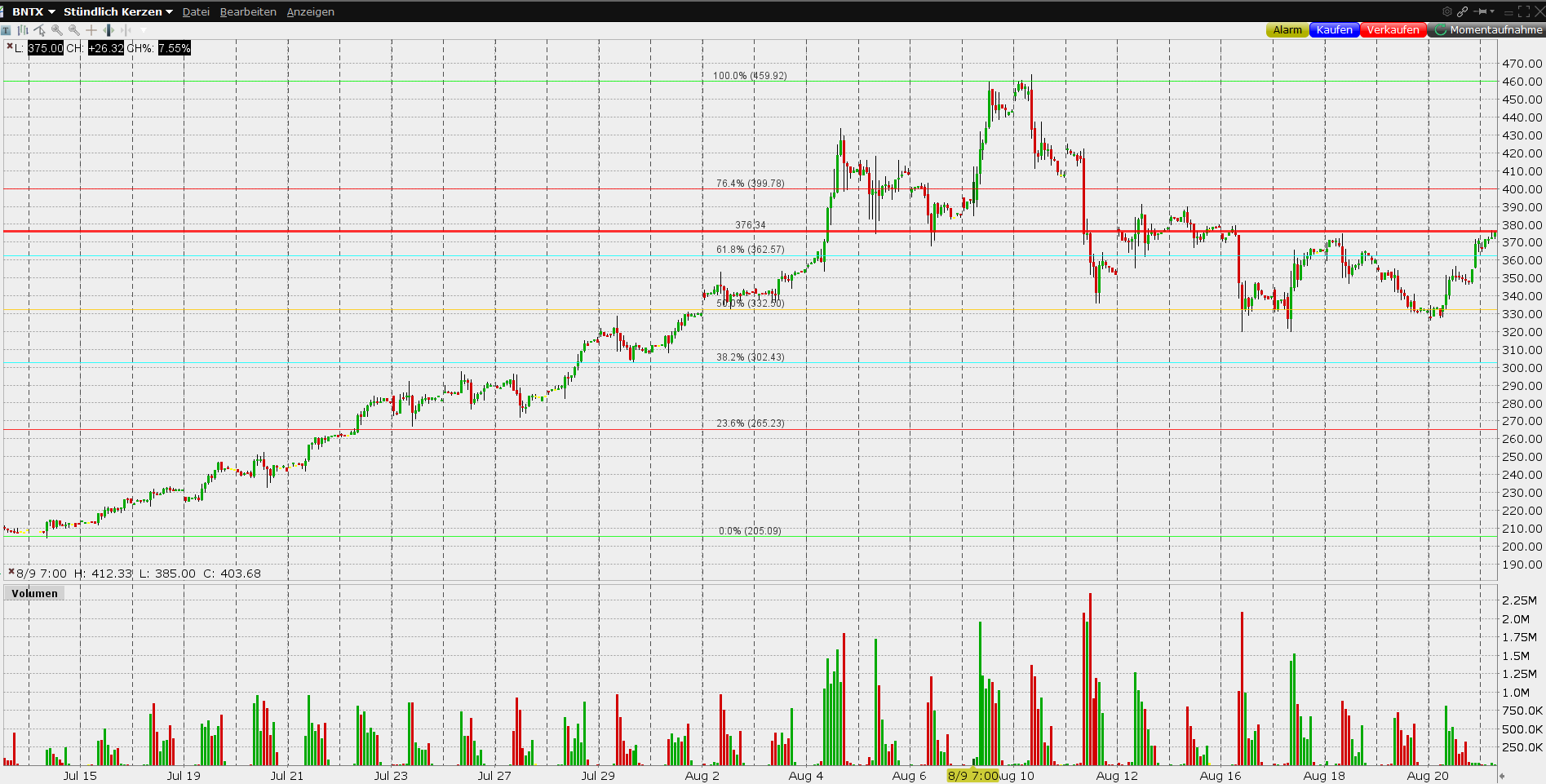Click the 470.00 price axis label

1522,64
